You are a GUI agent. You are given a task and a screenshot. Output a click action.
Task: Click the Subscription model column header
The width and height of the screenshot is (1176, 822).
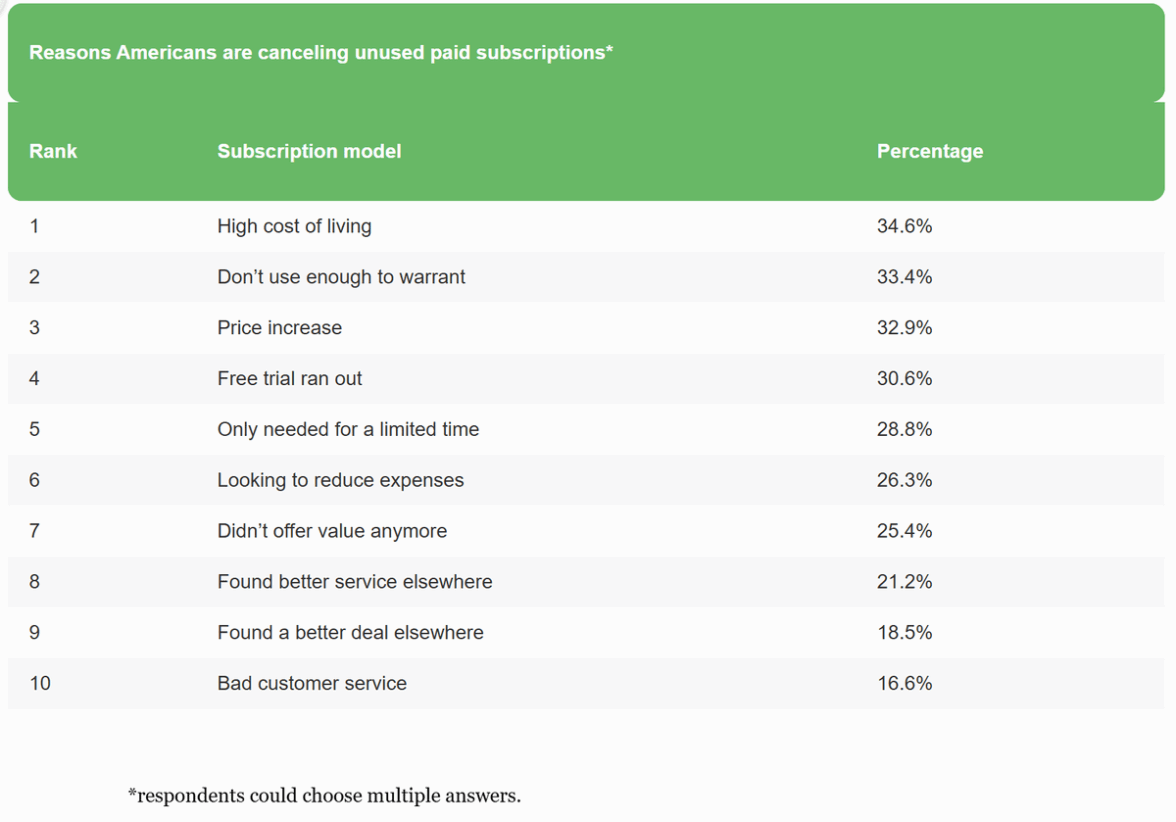(309, 152)
